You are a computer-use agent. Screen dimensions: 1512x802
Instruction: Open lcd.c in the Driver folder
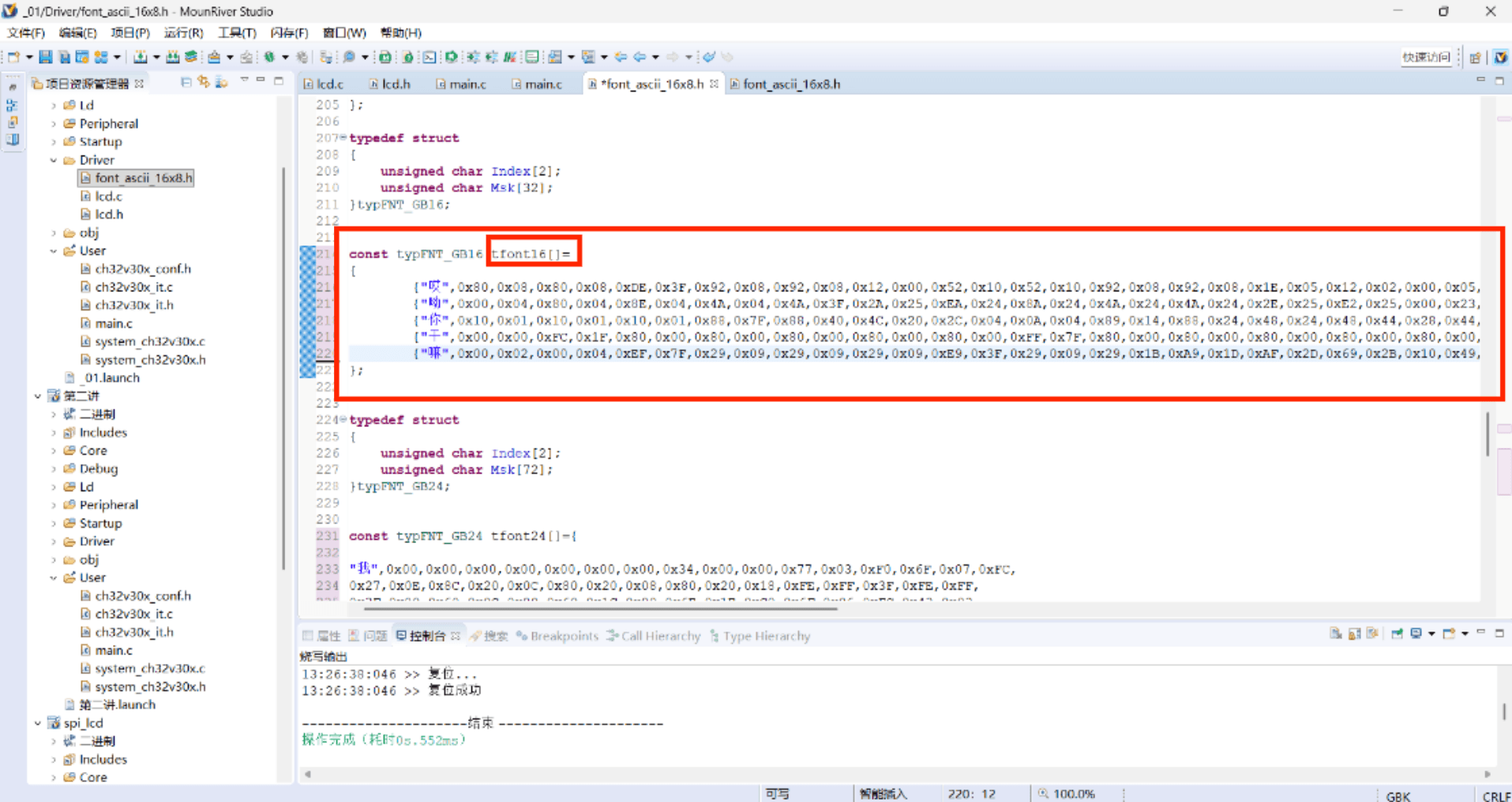point(108,197)
